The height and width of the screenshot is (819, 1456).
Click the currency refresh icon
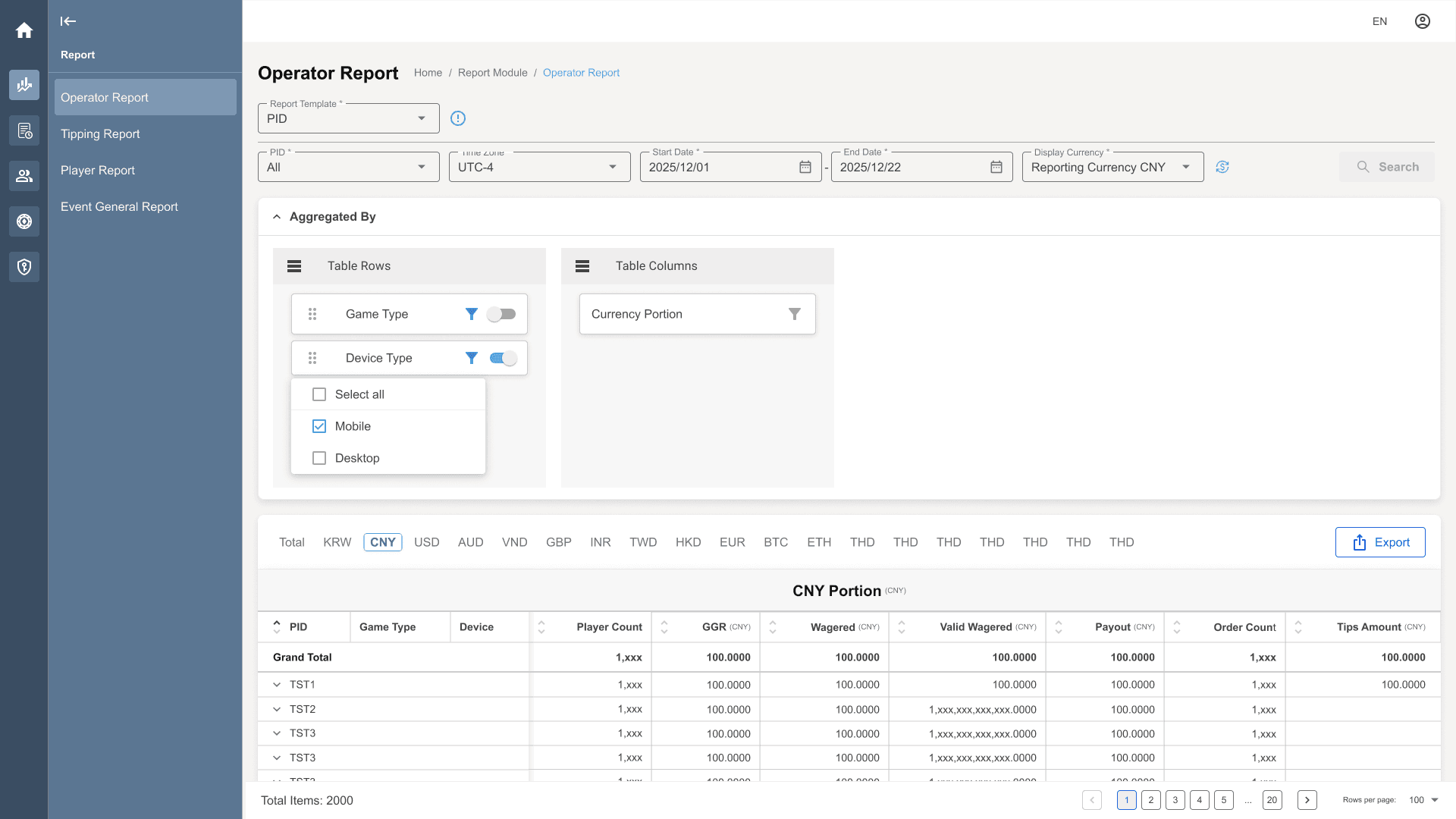tap(1222, 167)
